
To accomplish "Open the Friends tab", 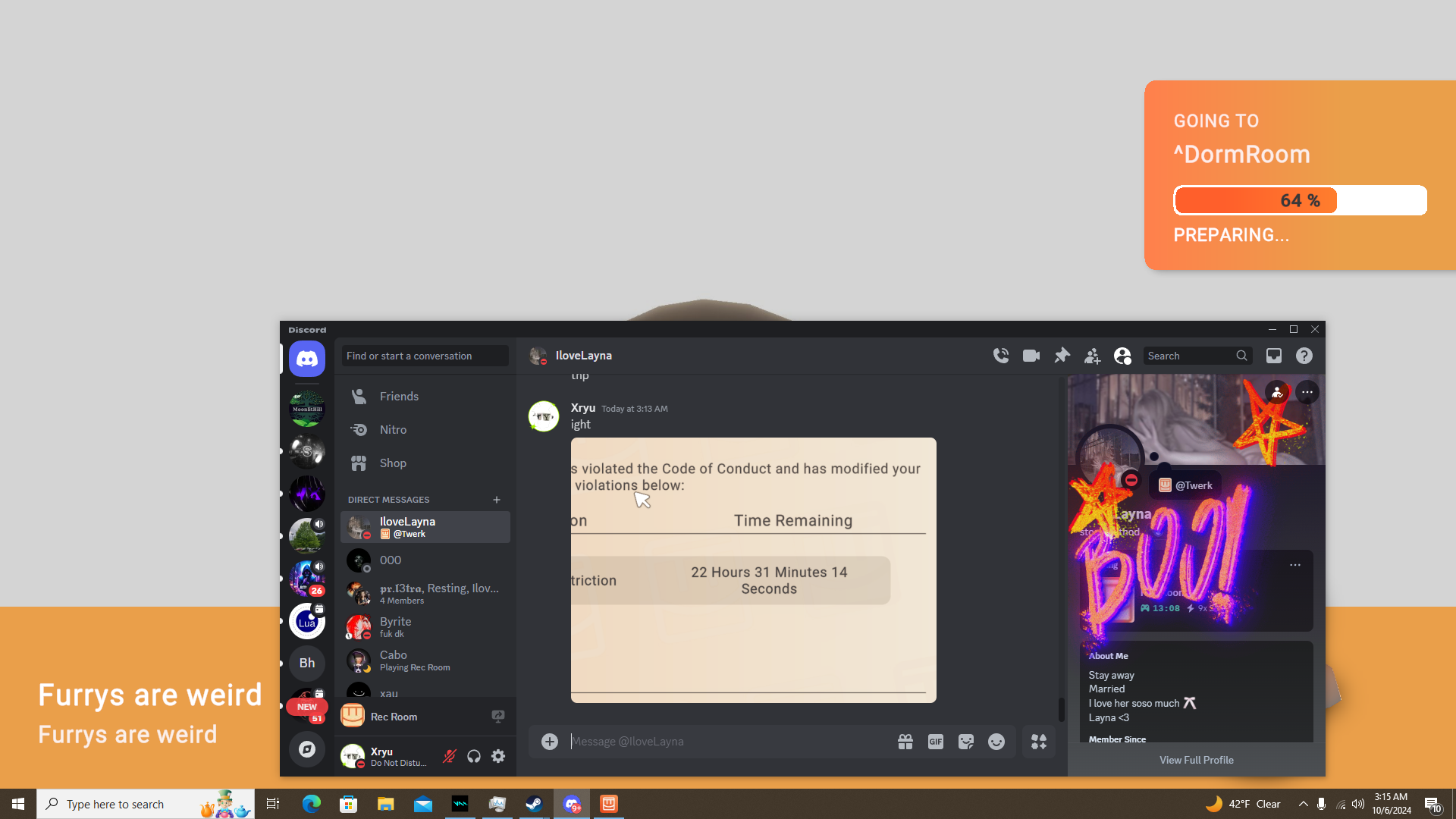I will 399,397.
